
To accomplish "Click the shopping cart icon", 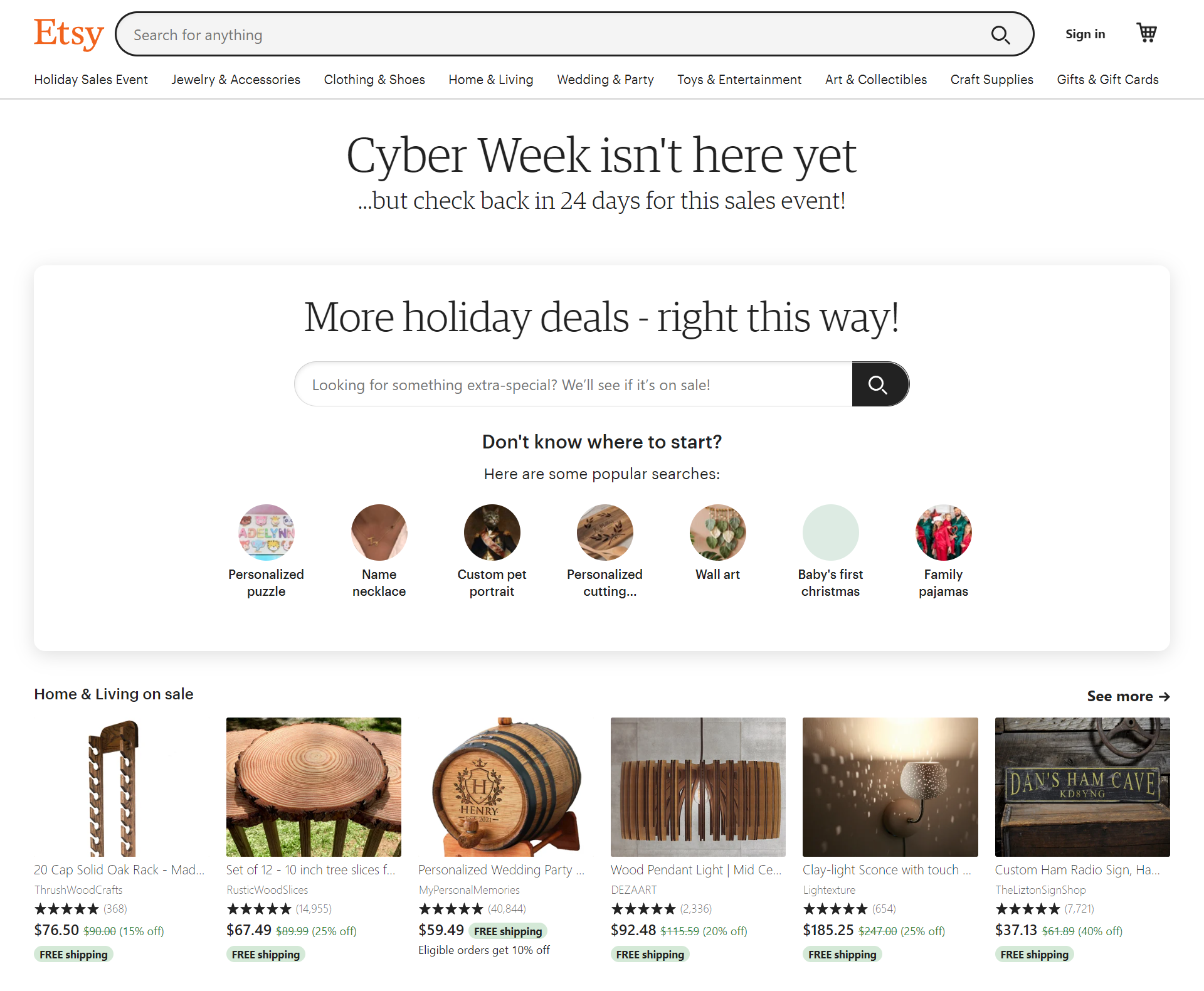I will [1147, 33].
